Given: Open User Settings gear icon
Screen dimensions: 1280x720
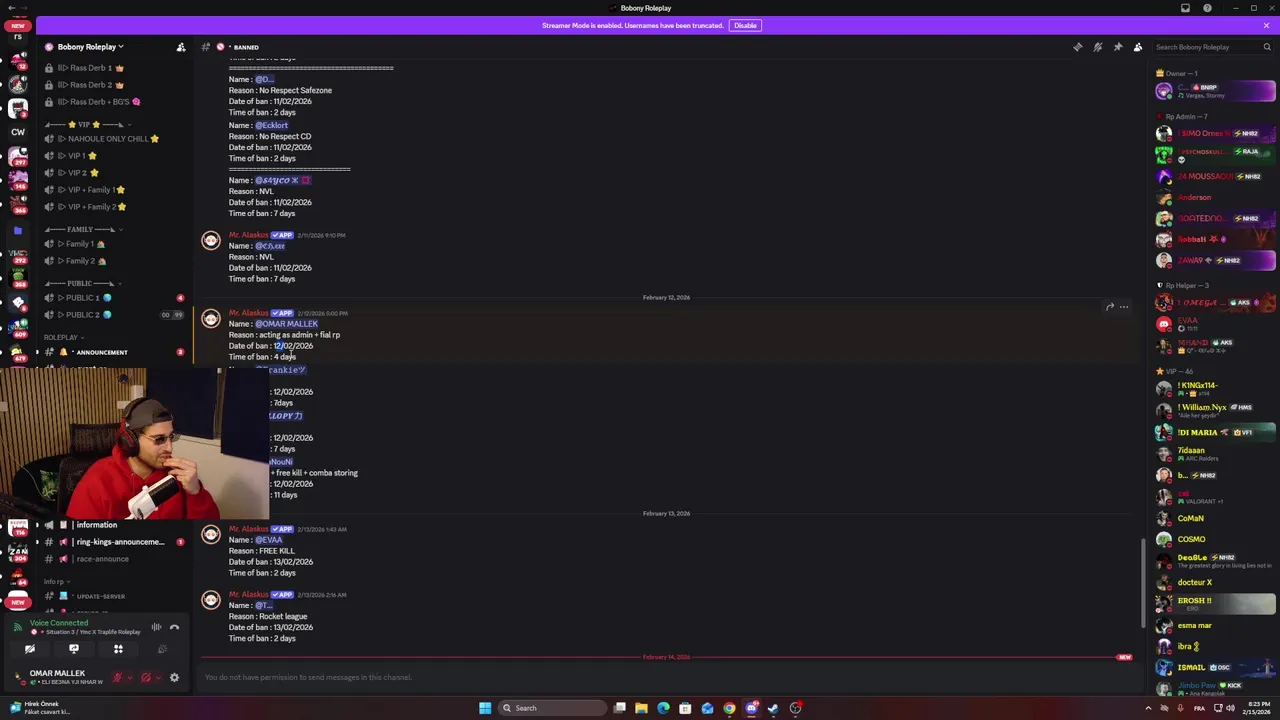Looking at the screenshot, I should click(x=174, y=677).
